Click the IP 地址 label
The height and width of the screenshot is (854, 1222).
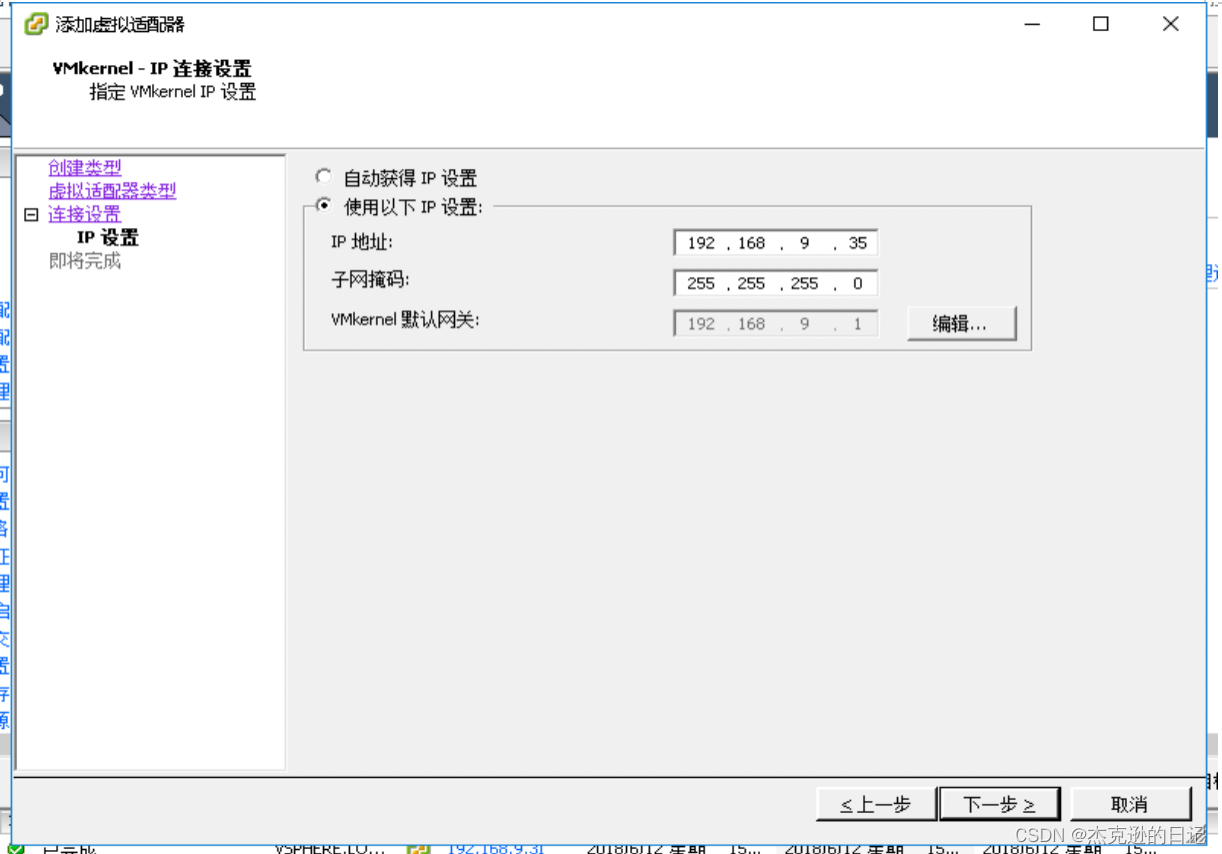tap(362, 242)
